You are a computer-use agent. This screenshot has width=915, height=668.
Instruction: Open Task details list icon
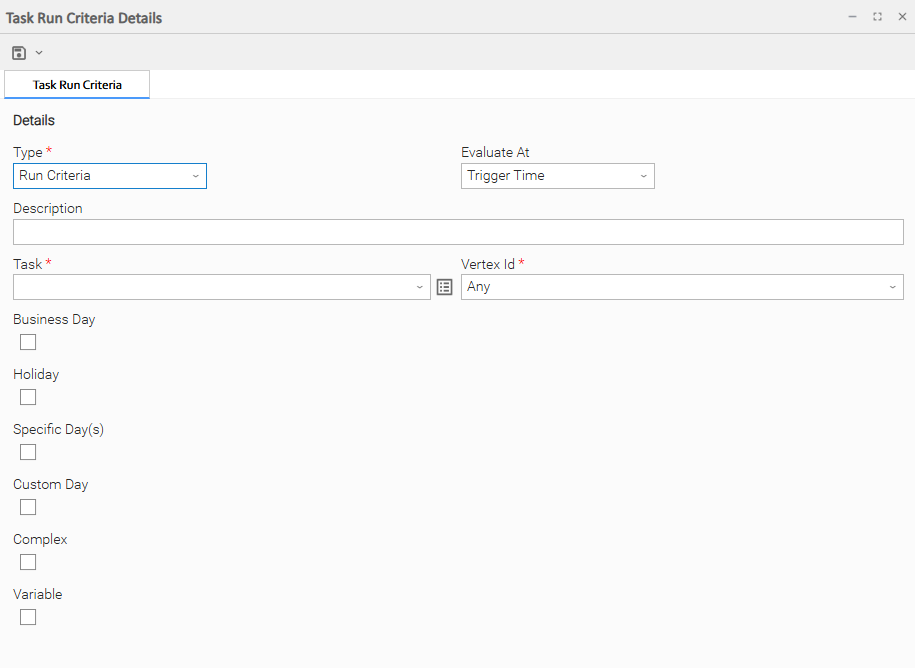[445, 287]
